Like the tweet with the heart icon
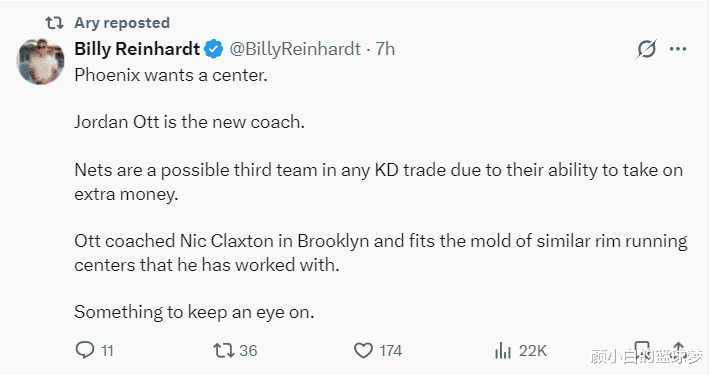Viewport: 711px width, 375px height. (x=363, y=351)
